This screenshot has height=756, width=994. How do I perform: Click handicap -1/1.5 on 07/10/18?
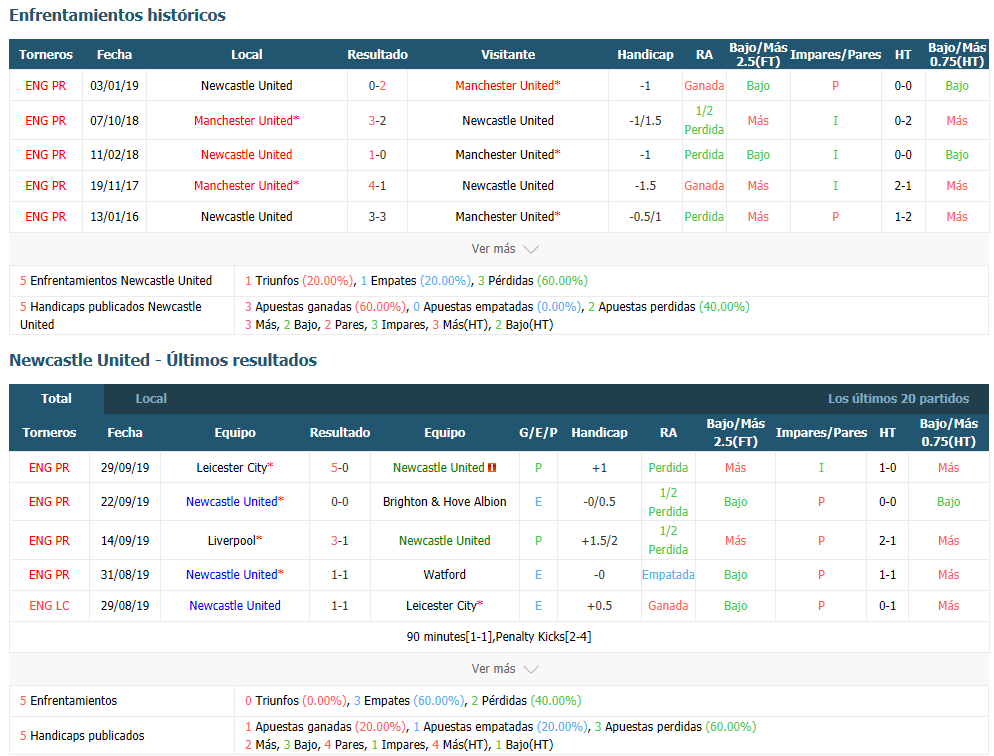[x=645, y=120]
